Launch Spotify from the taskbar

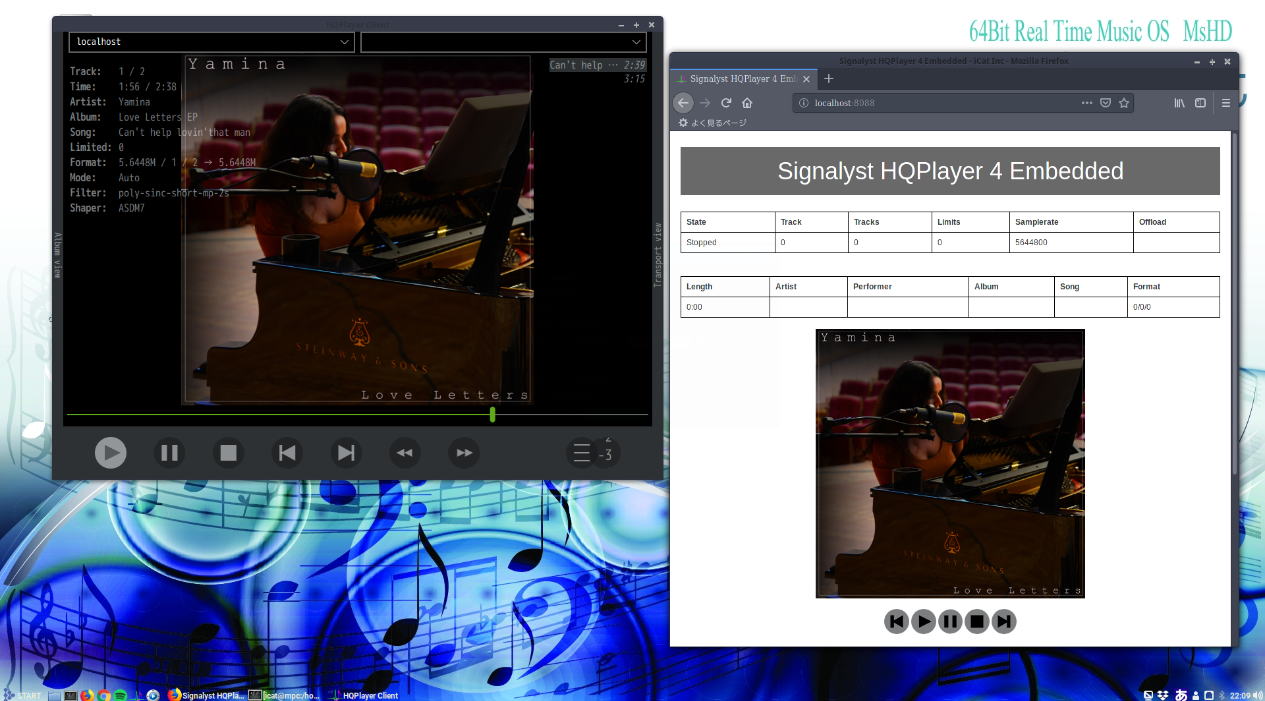coord(120,695)
